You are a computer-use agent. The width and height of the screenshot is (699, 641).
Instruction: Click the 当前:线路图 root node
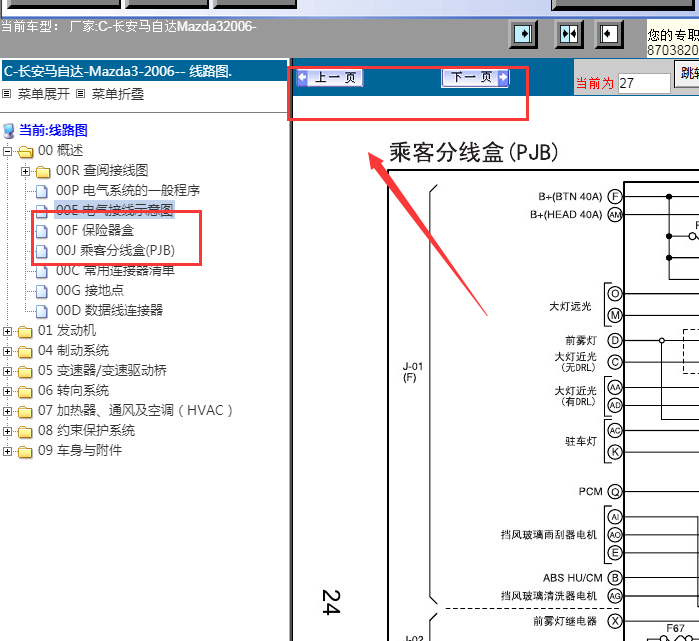tap(53, 130)
